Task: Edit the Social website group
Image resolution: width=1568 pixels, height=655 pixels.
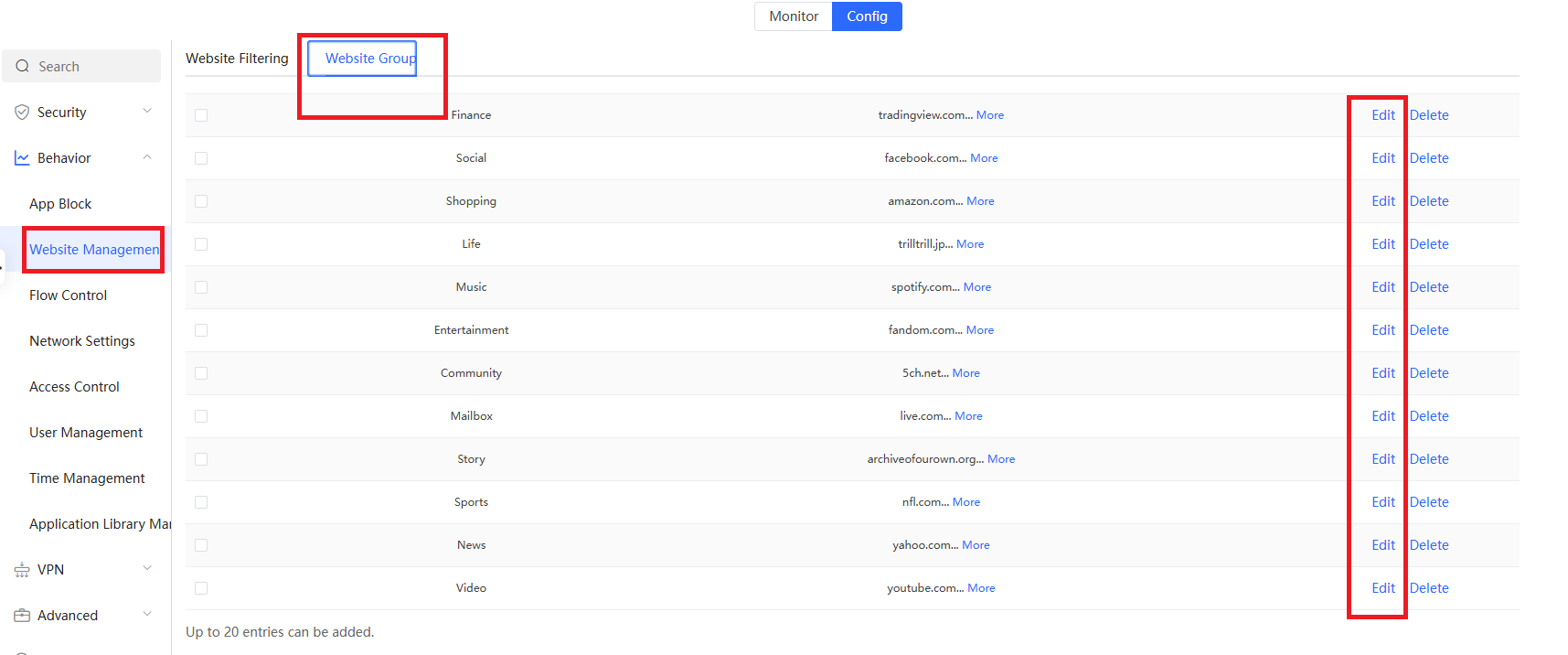Action: 1382,158
